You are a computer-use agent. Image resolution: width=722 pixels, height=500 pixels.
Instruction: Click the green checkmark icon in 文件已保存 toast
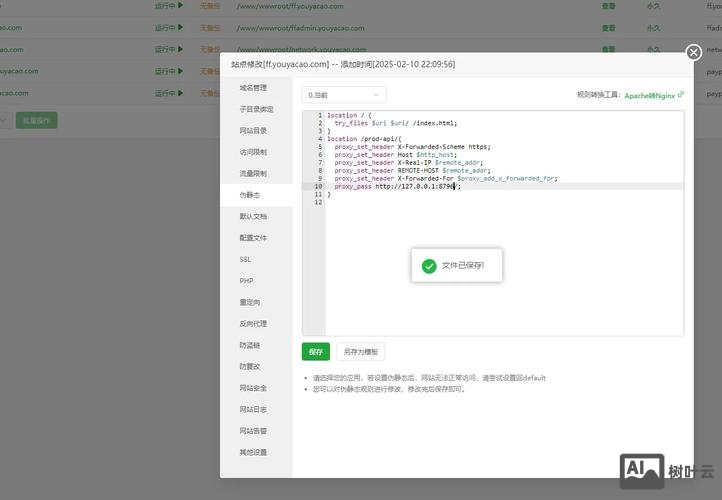tap(428, 266)
